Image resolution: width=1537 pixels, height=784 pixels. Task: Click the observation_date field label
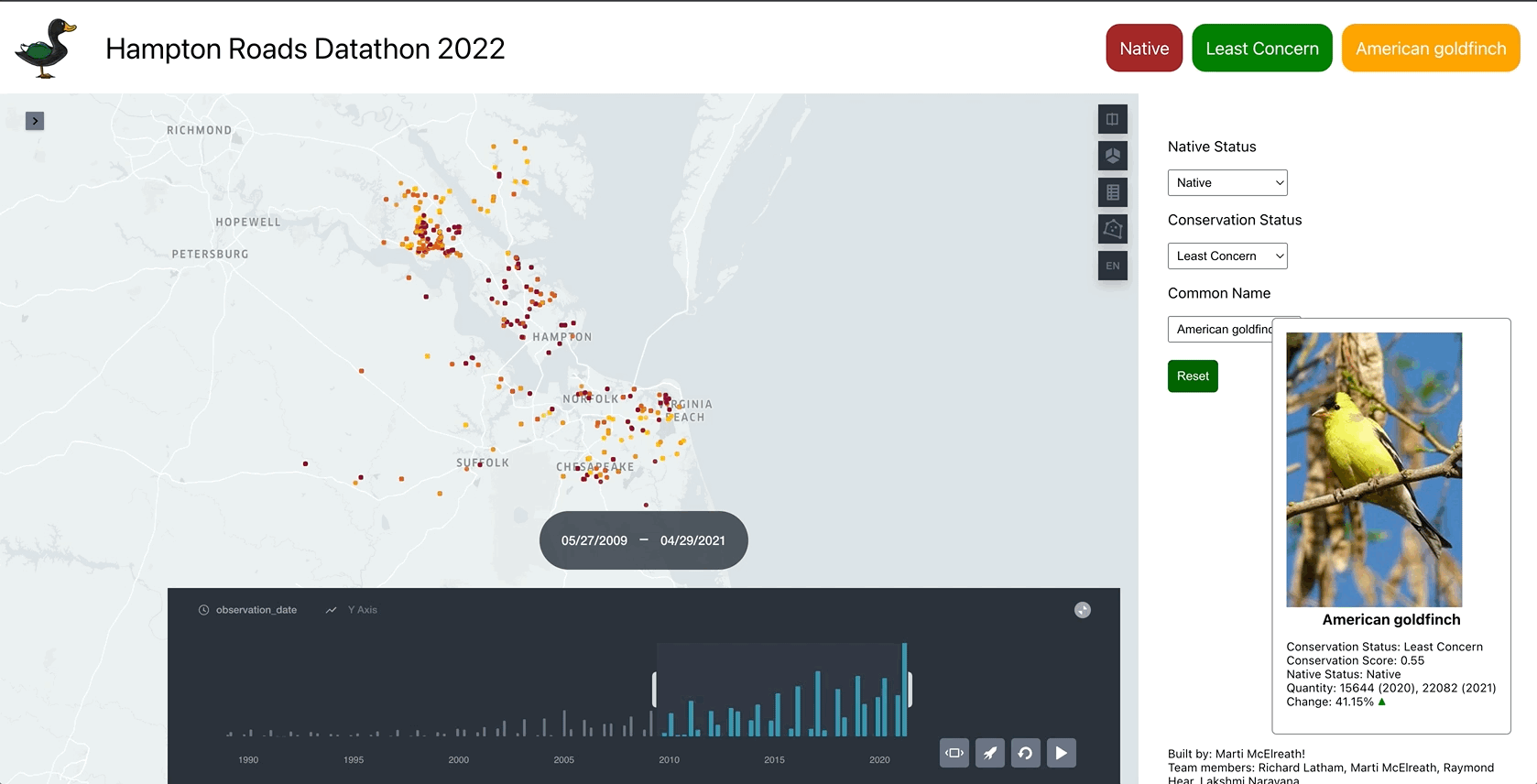[256, 610]
